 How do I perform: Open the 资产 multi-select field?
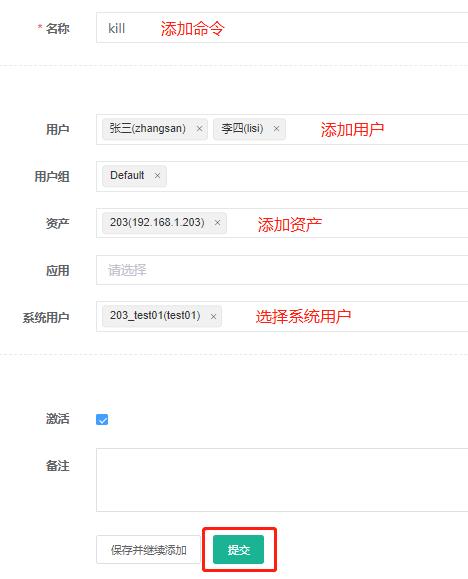(282, 223)
